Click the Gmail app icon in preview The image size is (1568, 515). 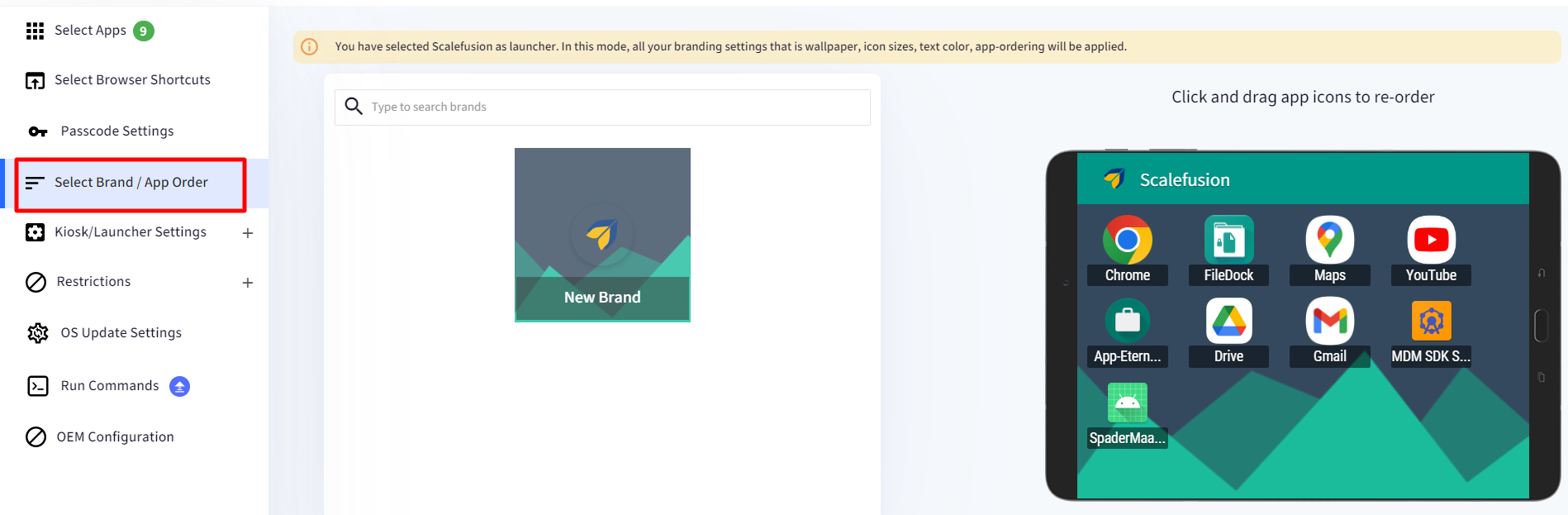[1330, 321]
